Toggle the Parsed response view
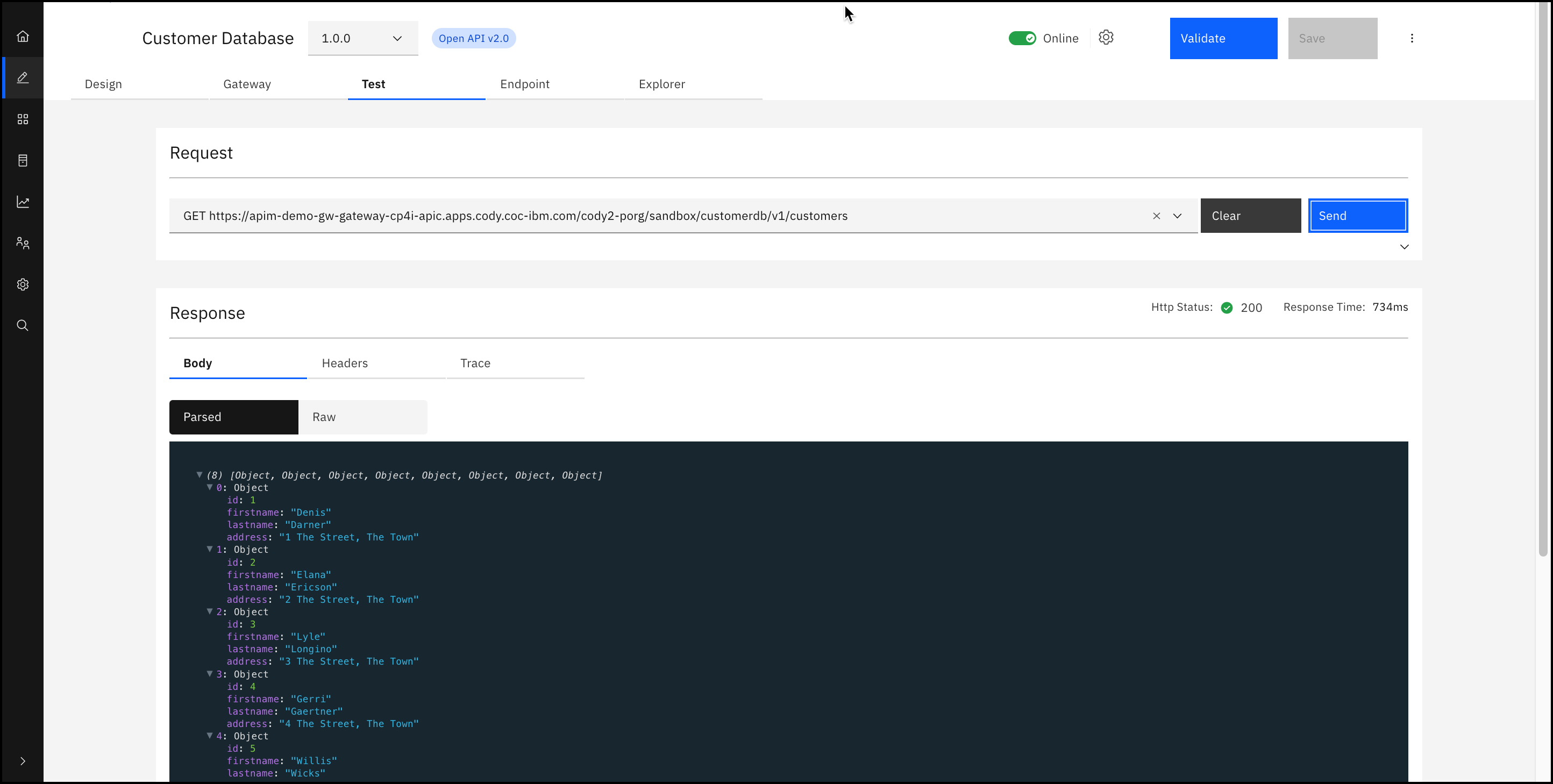Viewport: 1553px width, 784px height. [x=234, y=416]
